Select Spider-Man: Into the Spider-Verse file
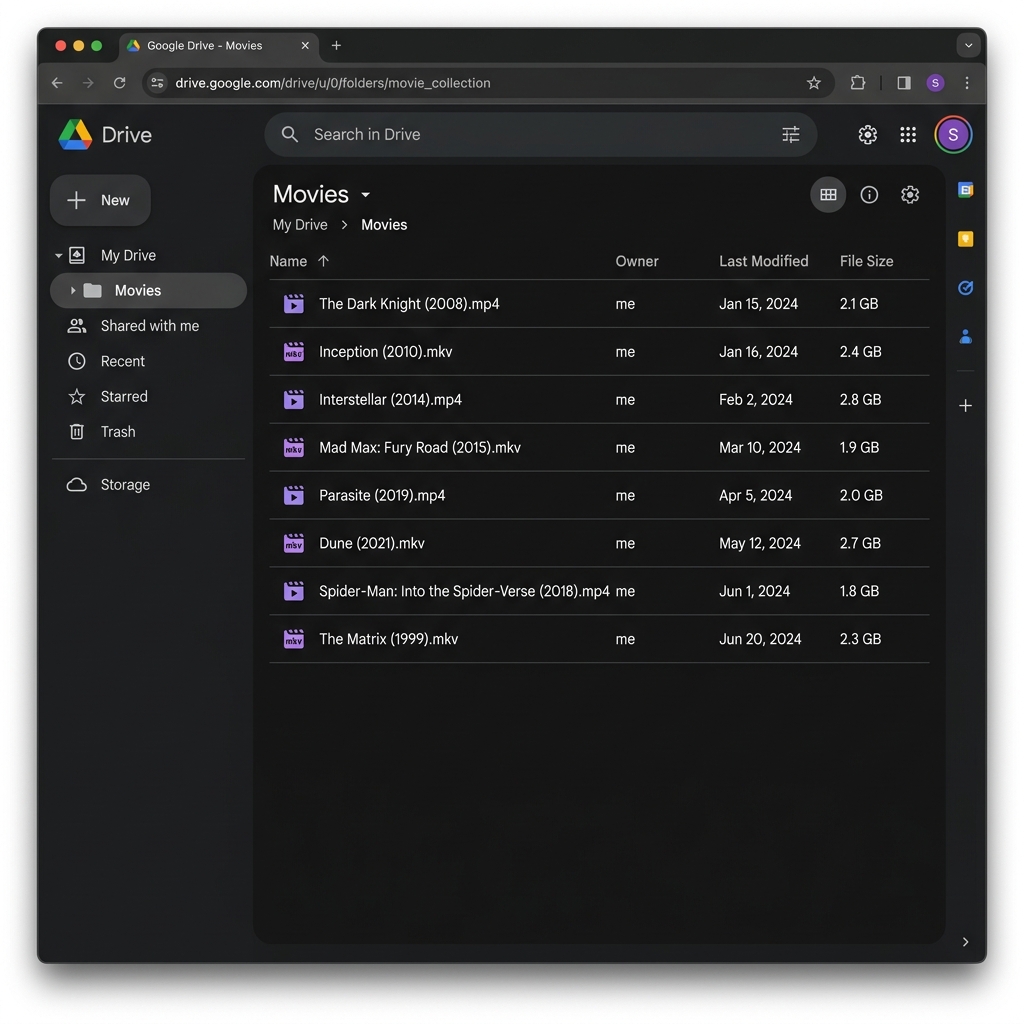Image resolution: width=1024 pixels, height=1024 pixels. [x=599, y=591]
